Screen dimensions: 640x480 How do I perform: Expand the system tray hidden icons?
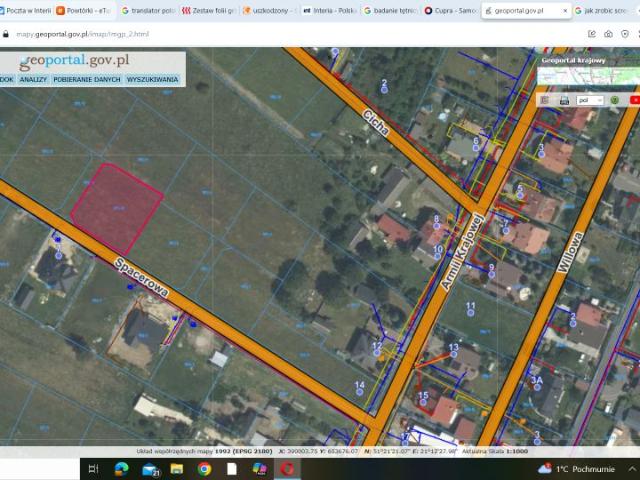click(x=632, y=469)
